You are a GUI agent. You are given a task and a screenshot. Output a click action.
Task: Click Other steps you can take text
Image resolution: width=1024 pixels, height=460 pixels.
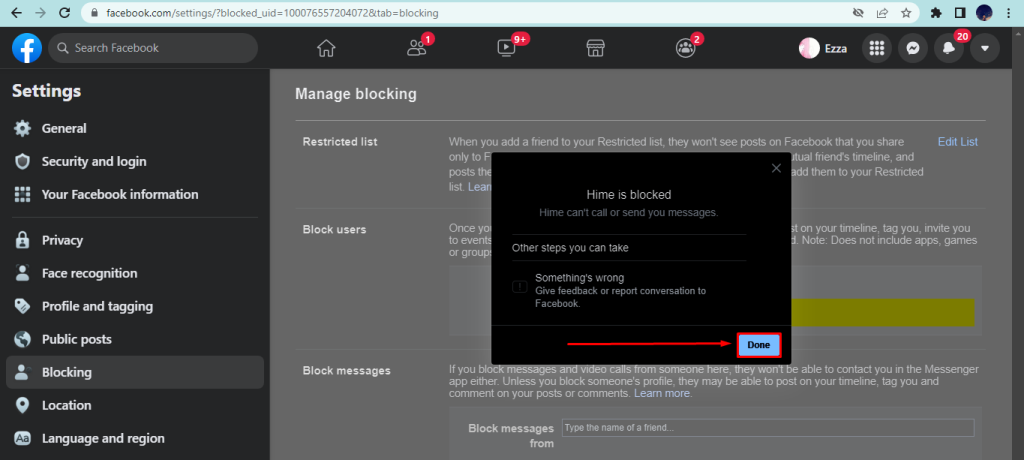570,248
